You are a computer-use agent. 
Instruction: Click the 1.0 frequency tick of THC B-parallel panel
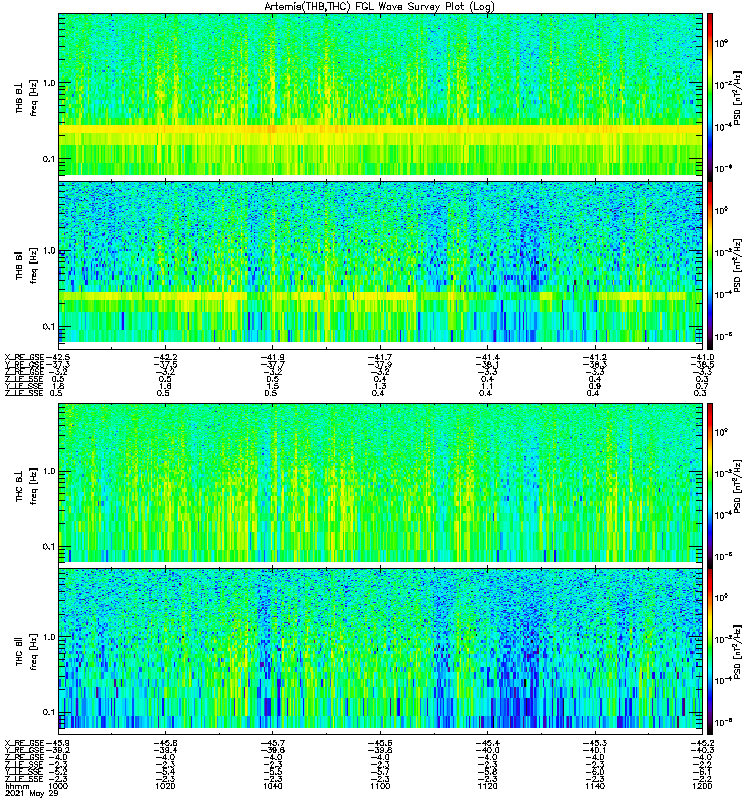[49, 637]
